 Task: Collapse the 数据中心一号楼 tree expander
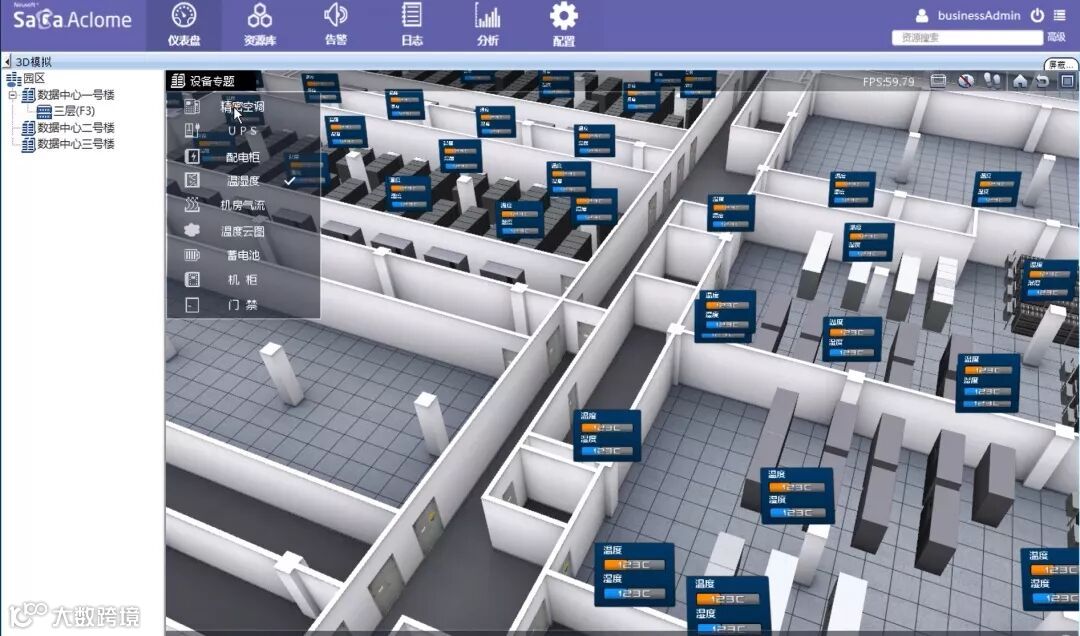[12, 94]
